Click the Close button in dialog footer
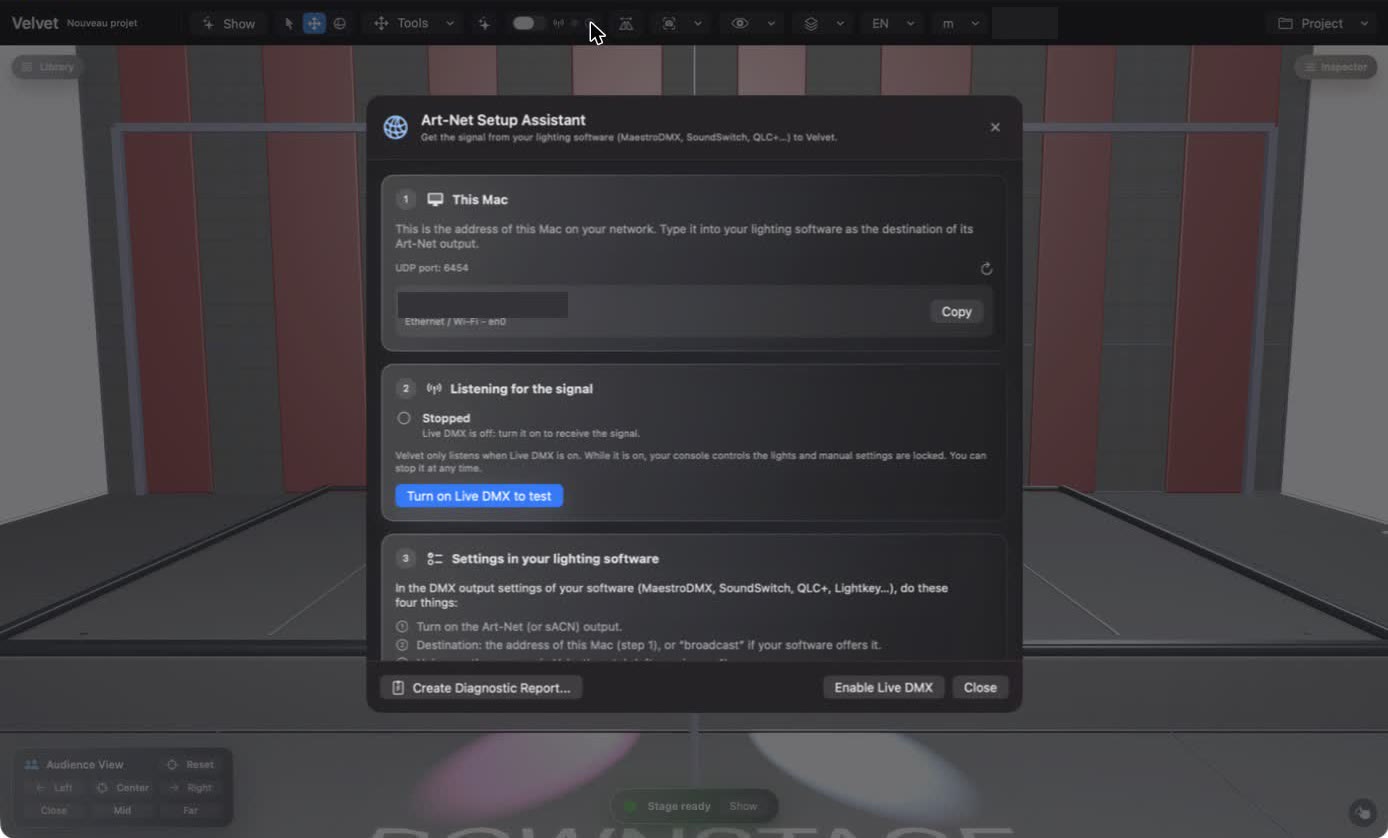The width and height of the screenshot is (1388, 838). [980, 688]
